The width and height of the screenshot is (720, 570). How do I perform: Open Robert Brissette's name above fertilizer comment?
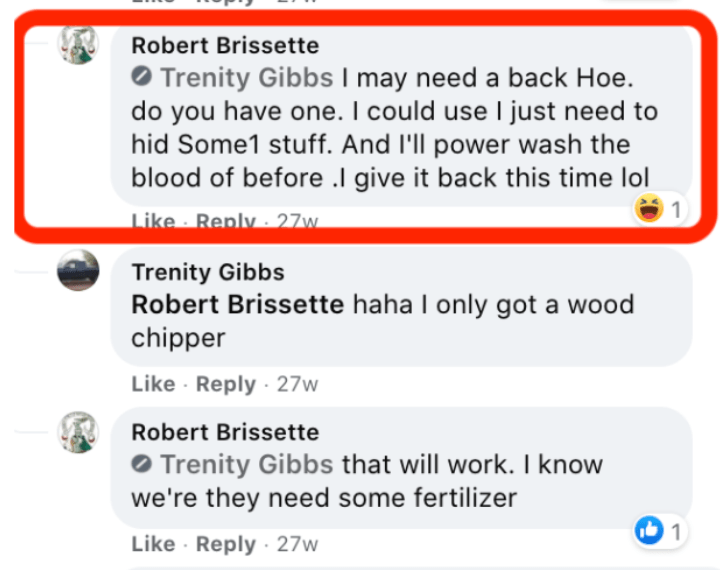pos(225,432)
